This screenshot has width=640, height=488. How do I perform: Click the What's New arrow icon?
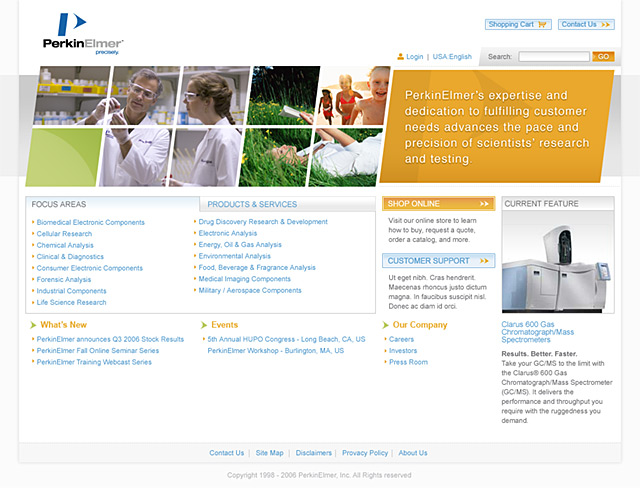pyautogui.click(x=33, y=325)
